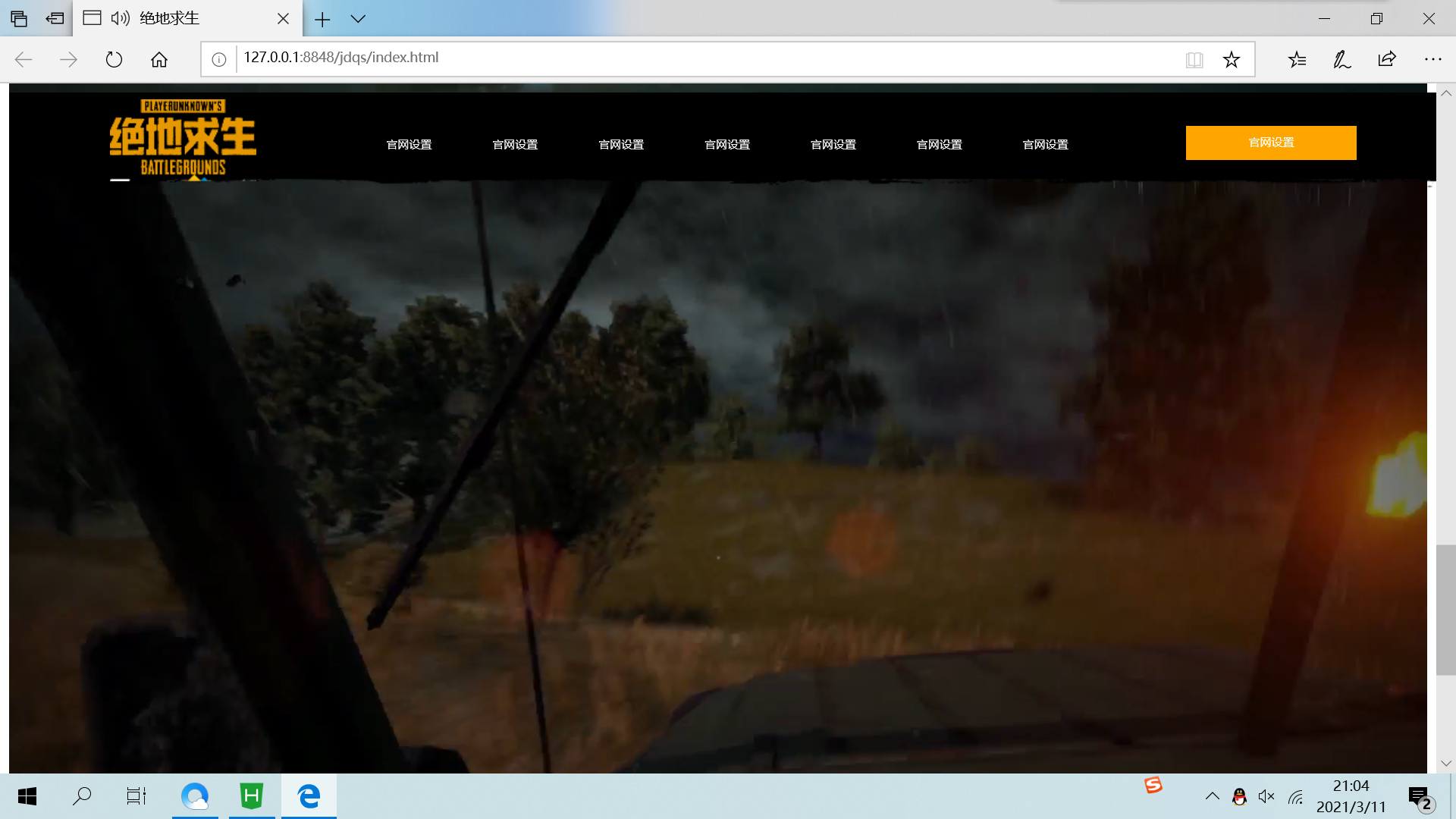1456x819 pixels.
Task: Expand the tab preview chevron dropdown
Action: [358, 19]
